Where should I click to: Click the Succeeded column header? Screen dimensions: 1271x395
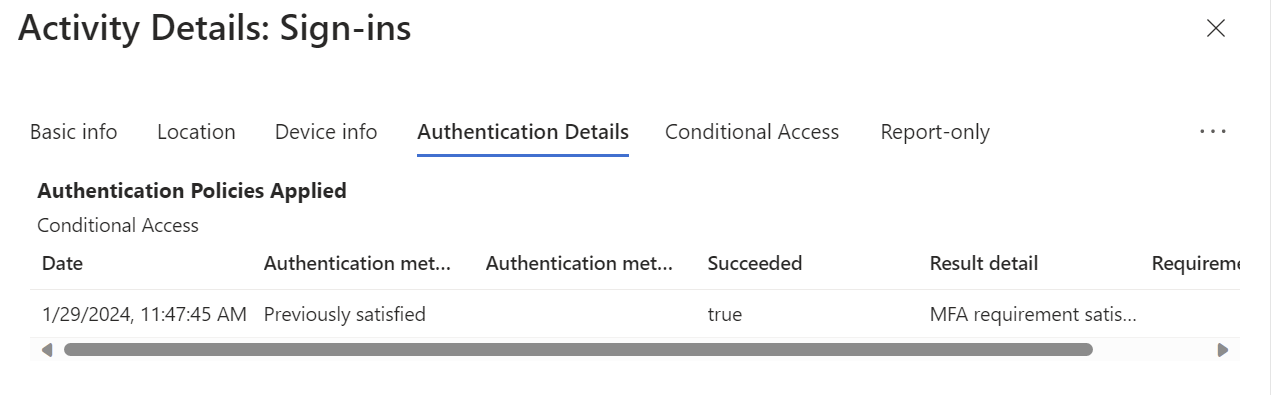pyautogui.click(x=755, y=263)
